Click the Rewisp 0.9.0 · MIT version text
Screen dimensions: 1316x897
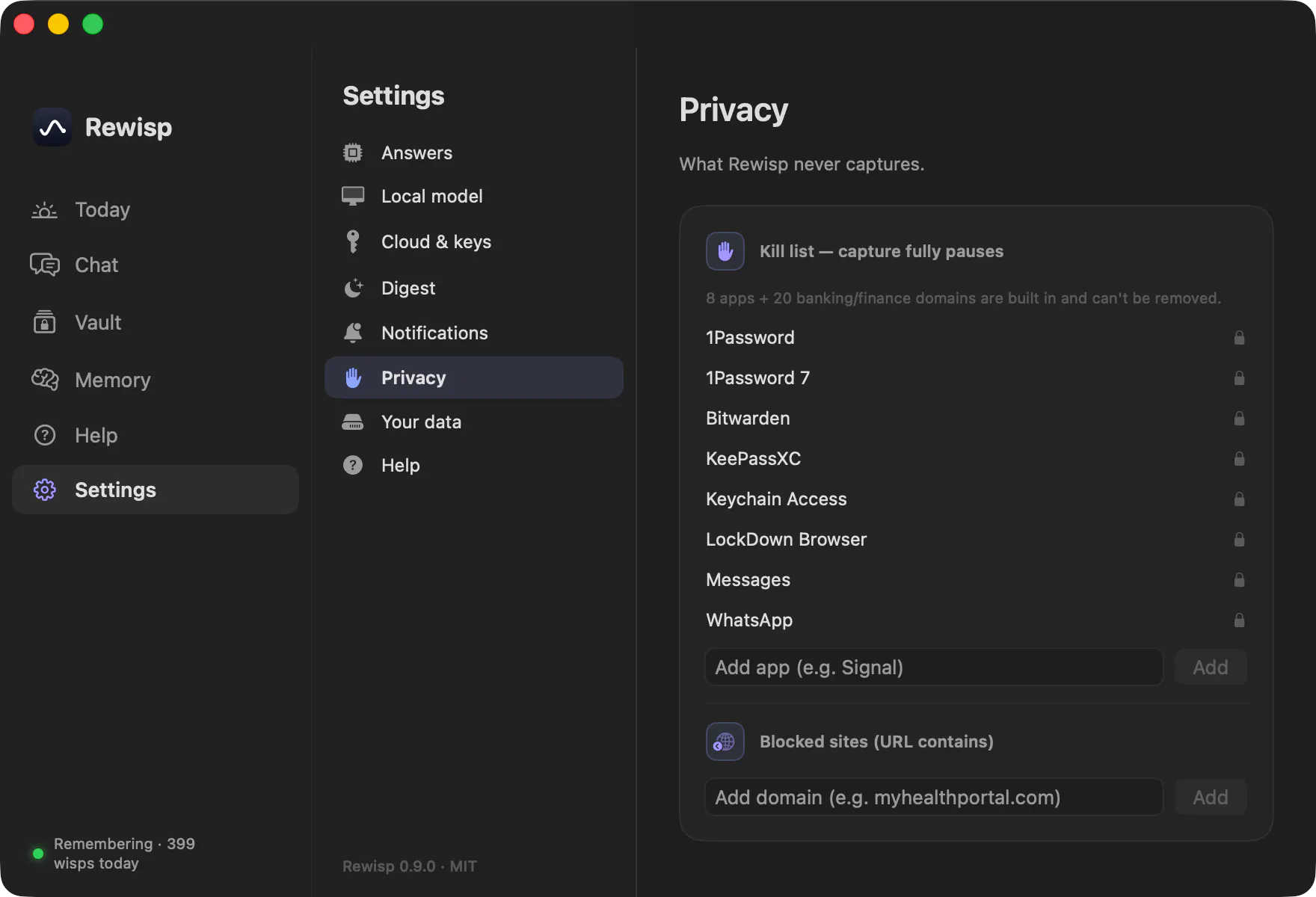(x=410, y=866)
